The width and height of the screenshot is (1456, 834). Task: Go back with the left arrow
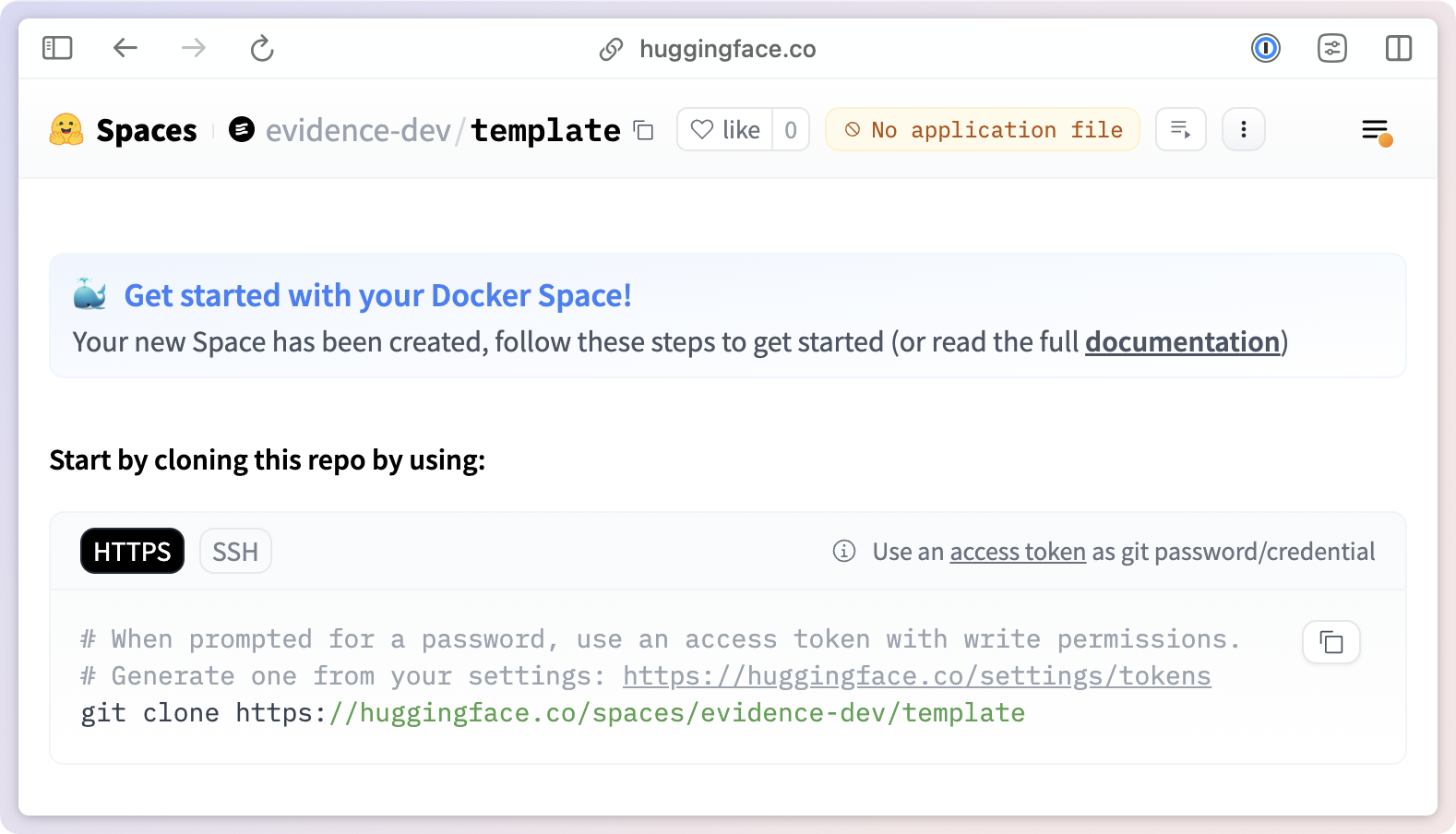(x=125, y=48)
